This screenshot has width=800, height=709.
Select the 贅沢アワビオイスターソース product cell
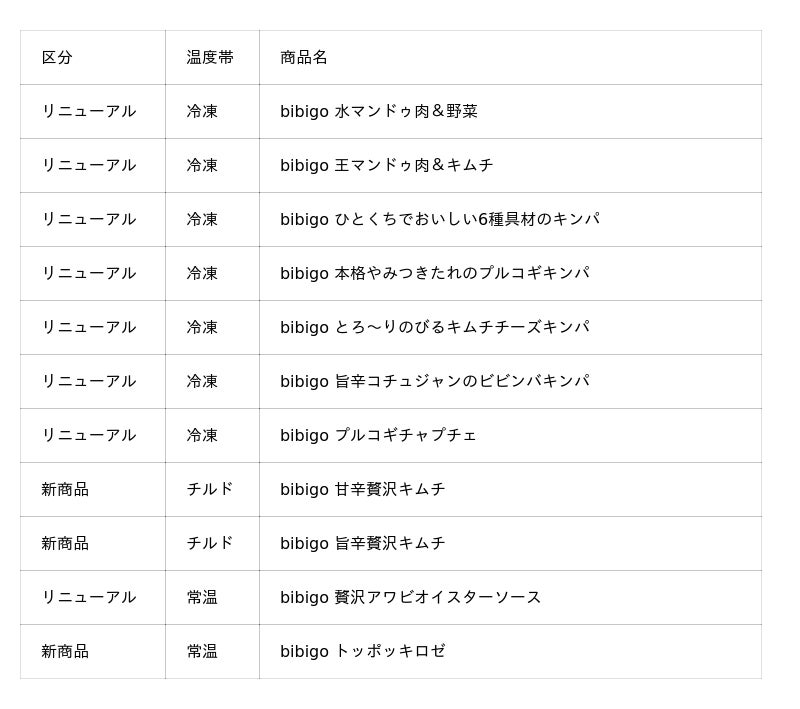pos(411,598)
